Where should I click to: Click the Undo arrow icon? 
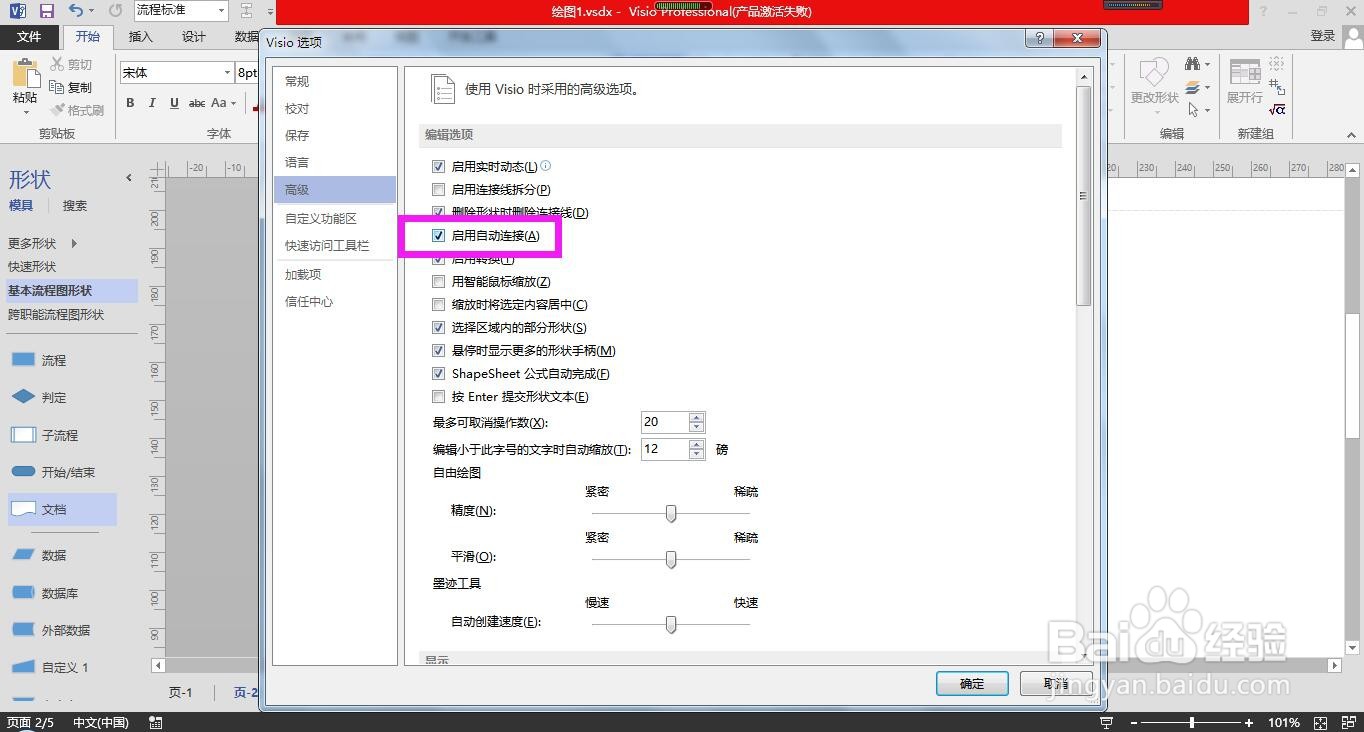[76, 11]
